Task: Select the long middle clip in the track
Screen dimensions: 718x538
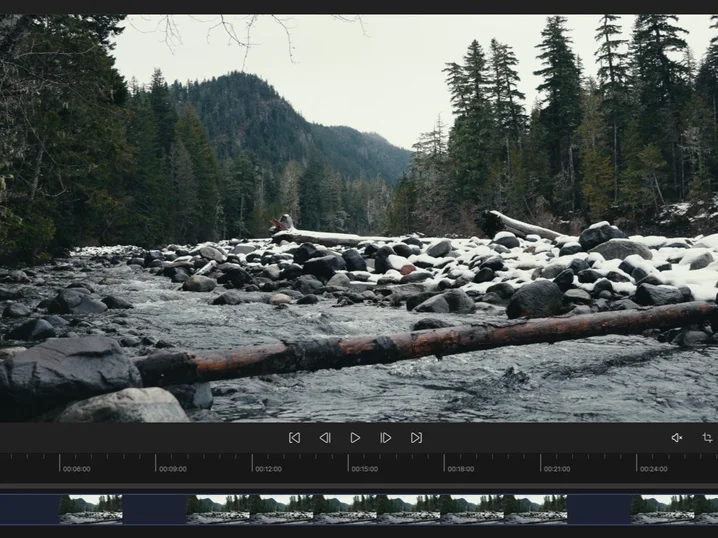Action: point(376,509)
